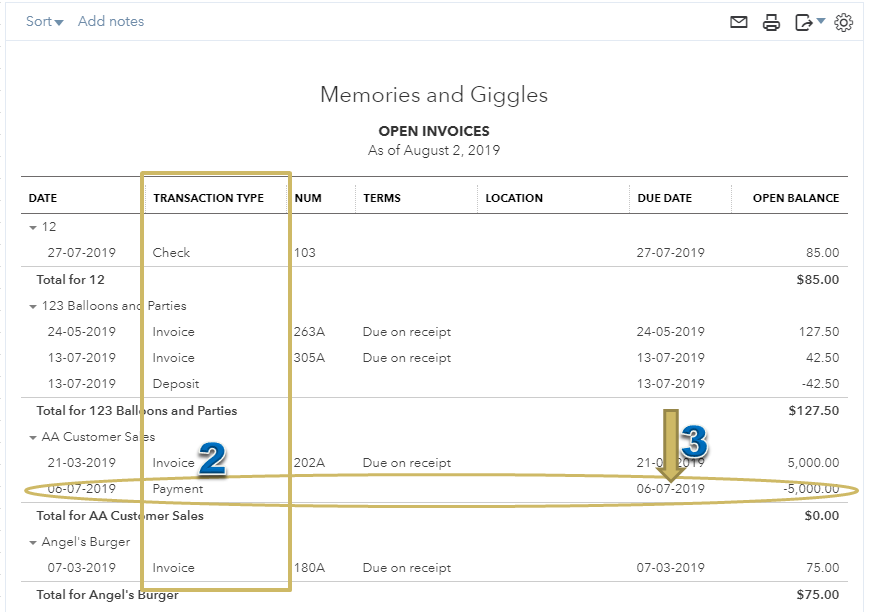Open invoice 180A under Angel's Burger
873x612 pixels.
pyautogui.click(x=175, y=567)
